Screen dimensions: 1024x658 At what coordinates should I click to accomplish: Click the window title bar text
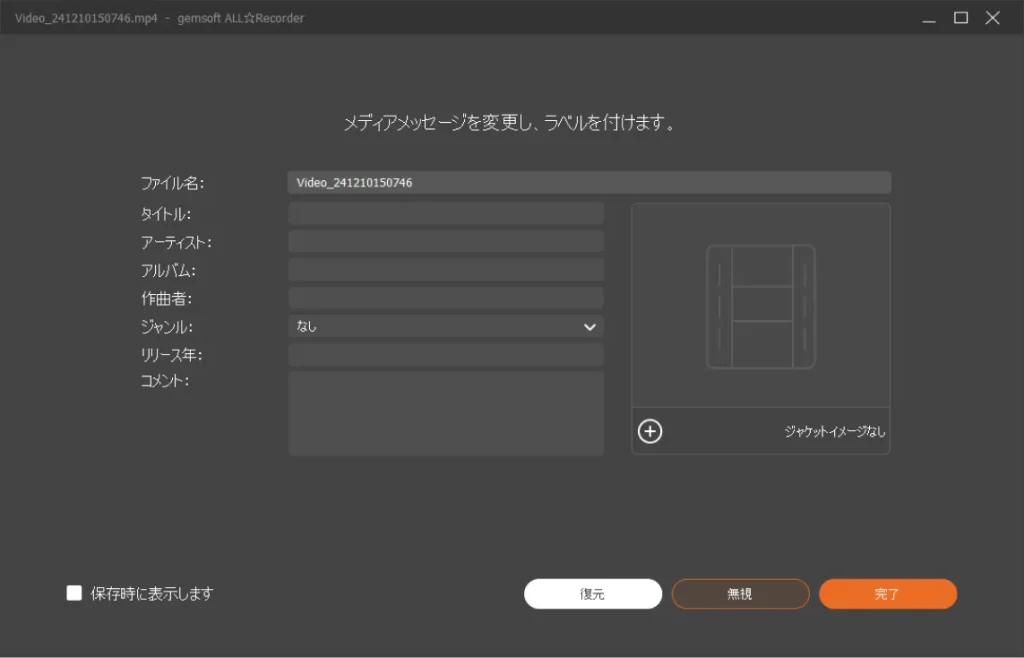coord(160,18)
